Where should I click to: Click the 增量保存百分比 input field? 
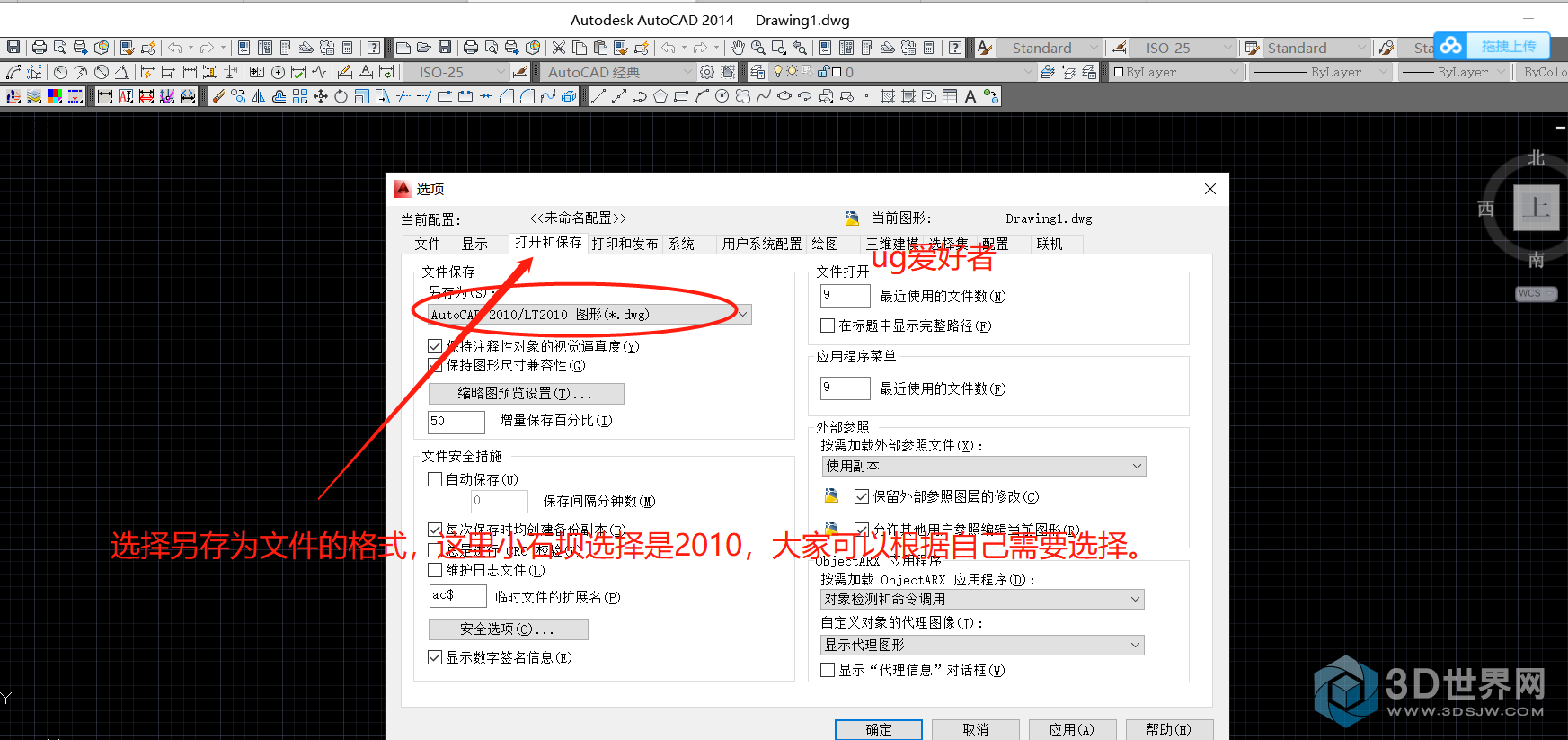456,421
